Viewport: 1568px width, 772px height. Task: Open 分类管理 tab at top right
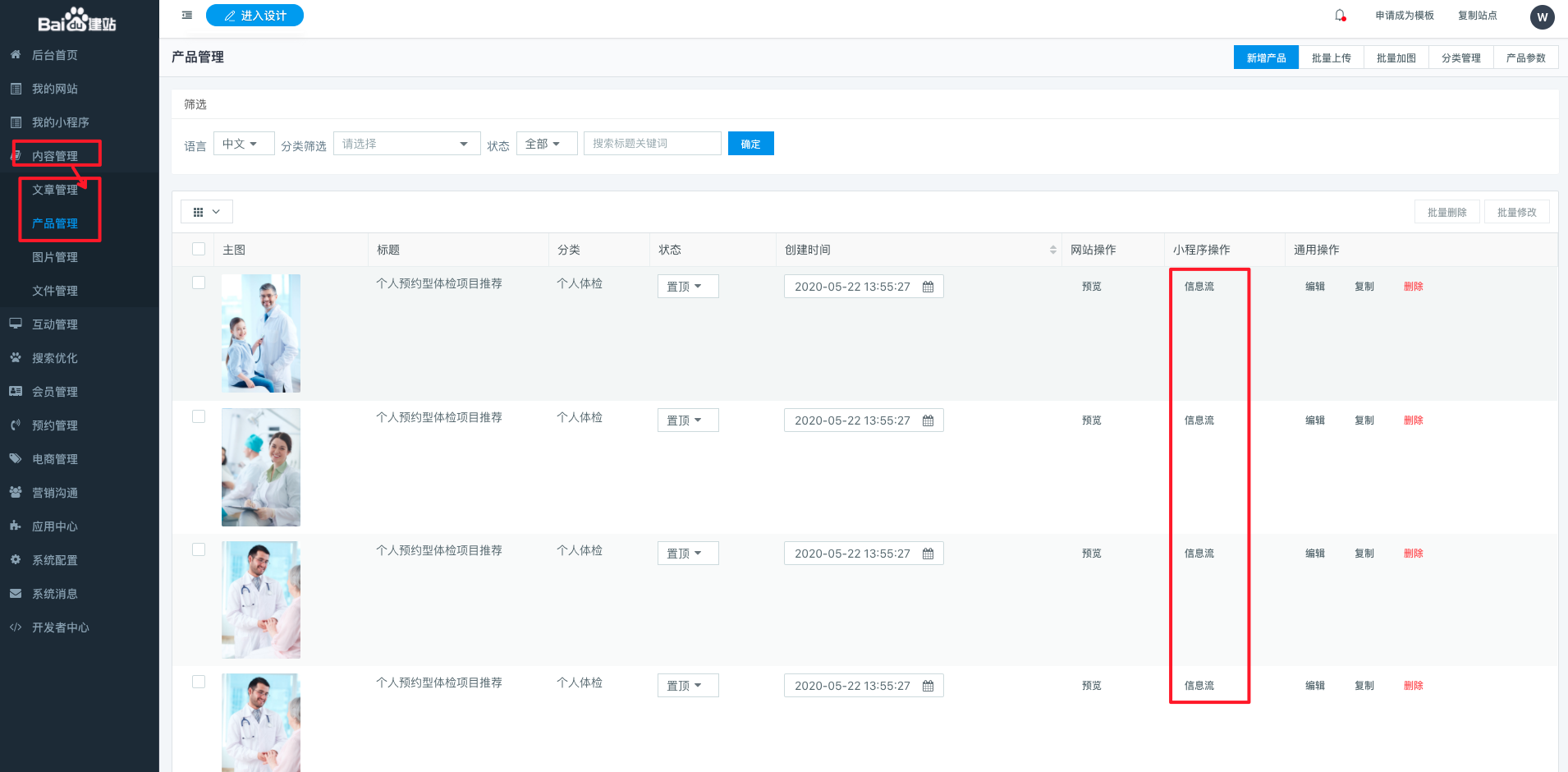(1460, 57)
